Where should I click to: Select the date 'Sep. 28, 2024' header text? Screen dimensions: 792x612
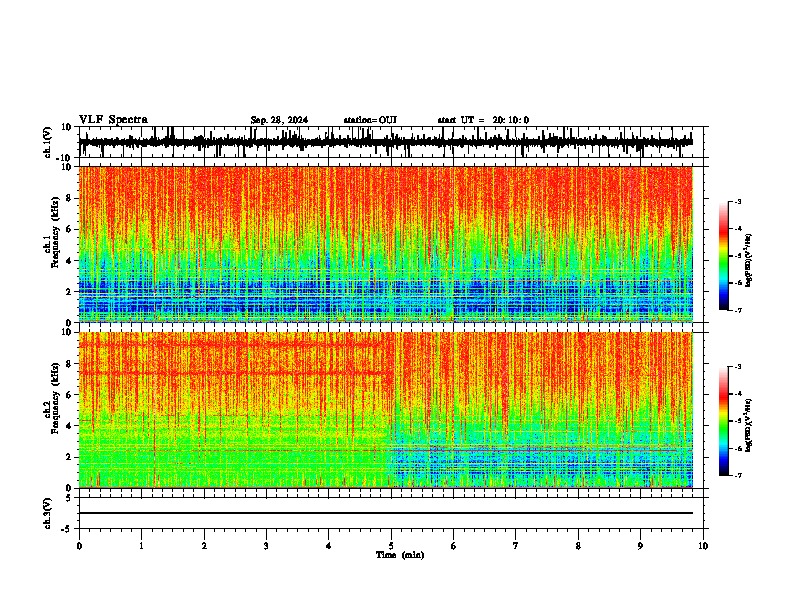tap(279, 120)
